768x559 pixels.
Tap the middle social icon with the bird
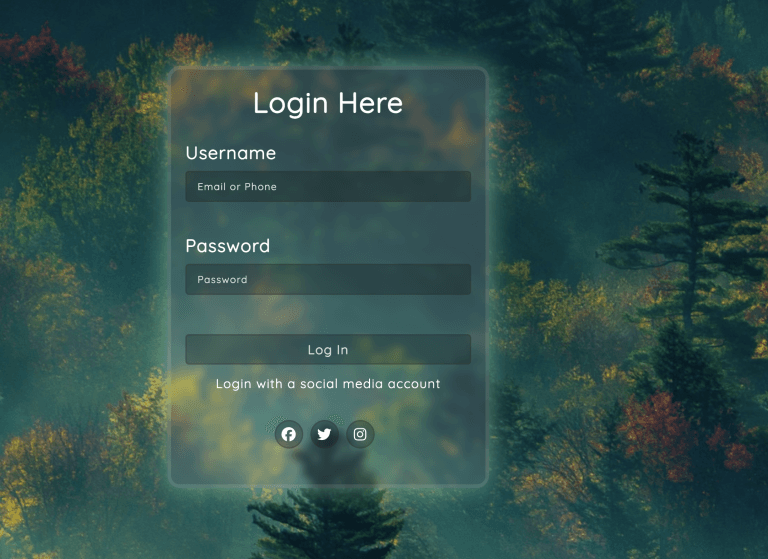324,434
